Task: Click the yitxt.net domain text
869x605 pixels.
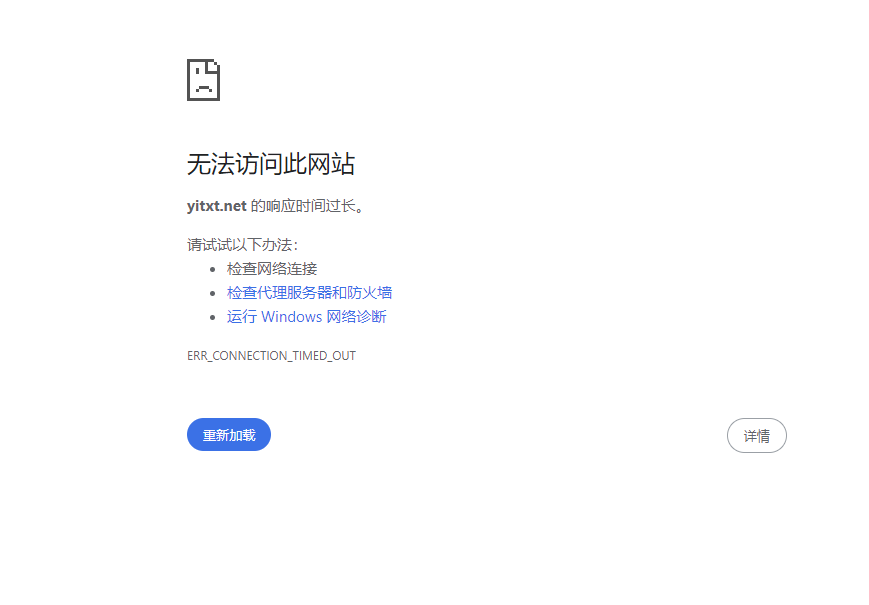Action: 217,206
